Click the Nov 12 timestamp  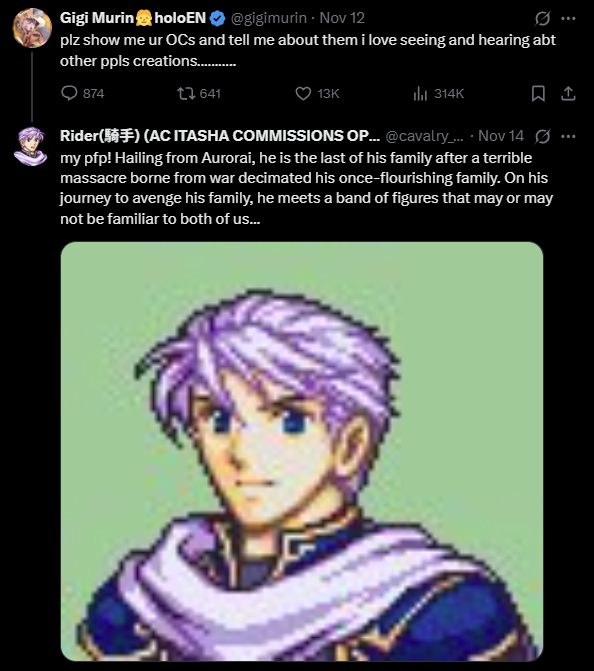coord(342,18)
